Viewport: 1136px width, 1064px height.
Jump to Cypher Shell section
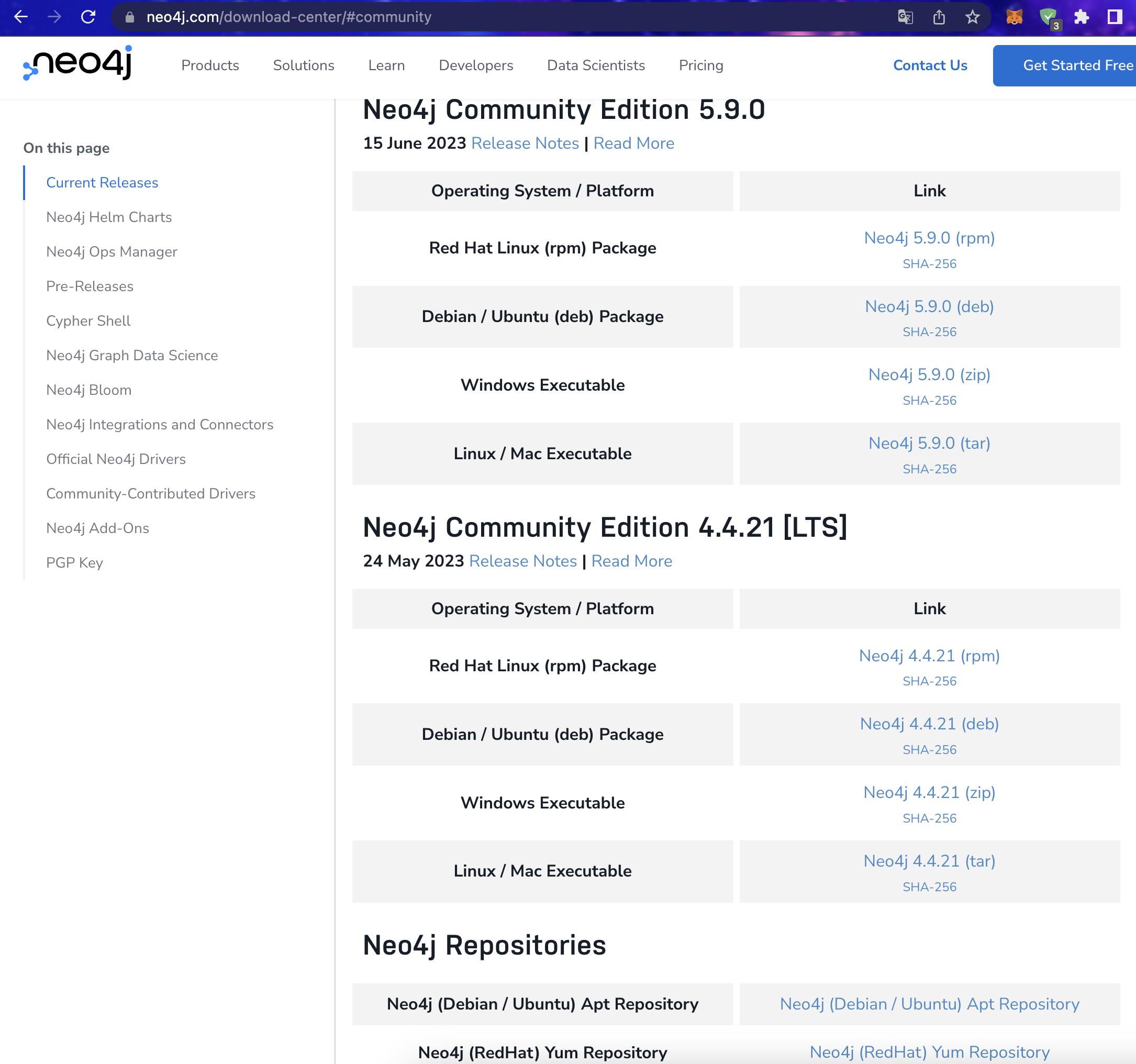pyautogui.click(x=88, y=321)
